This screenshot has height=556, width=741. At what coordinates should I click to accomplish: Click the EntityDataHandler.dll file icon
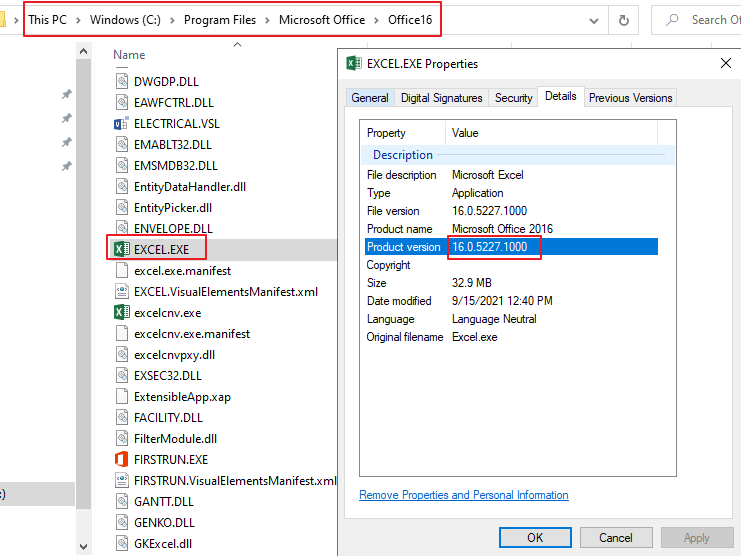122,186
